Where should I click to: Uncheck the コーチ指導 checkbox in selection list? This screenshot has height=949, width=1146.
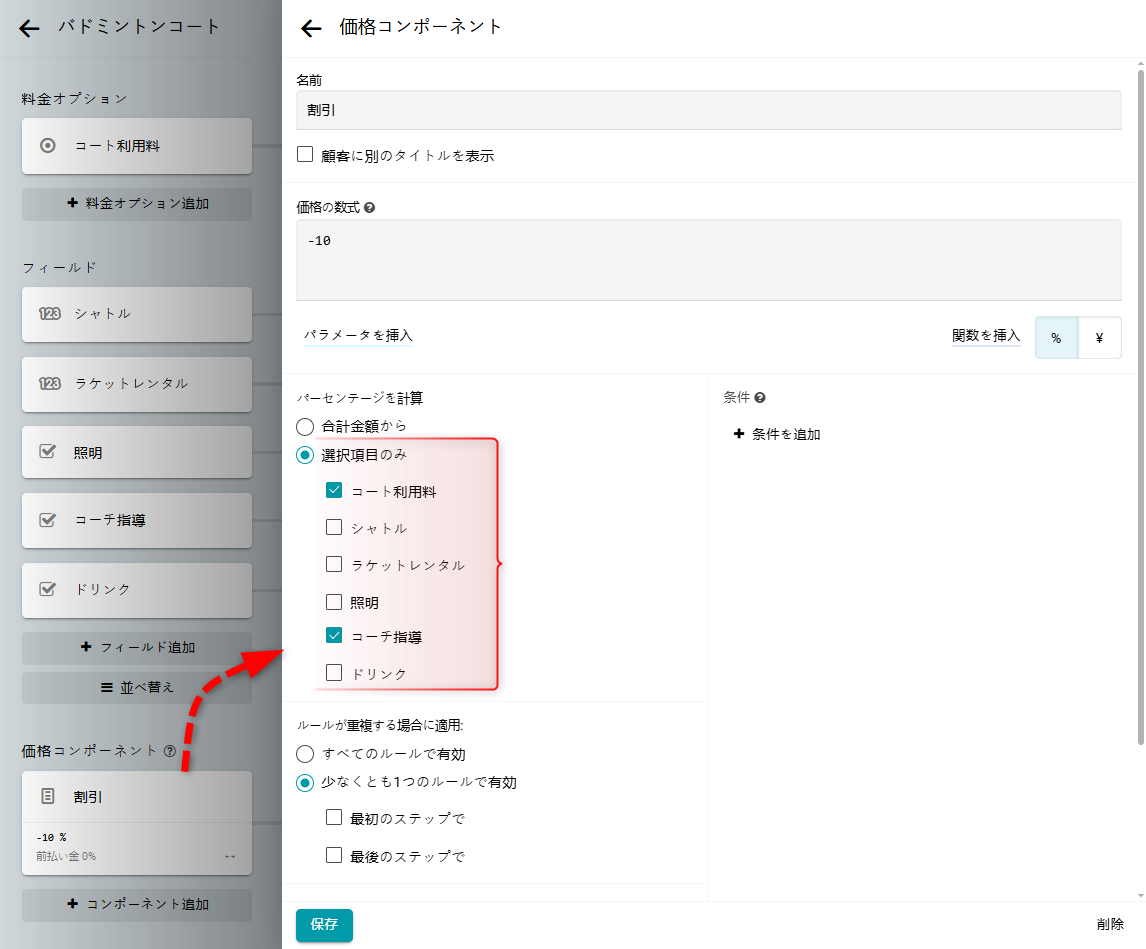(334, 636)
